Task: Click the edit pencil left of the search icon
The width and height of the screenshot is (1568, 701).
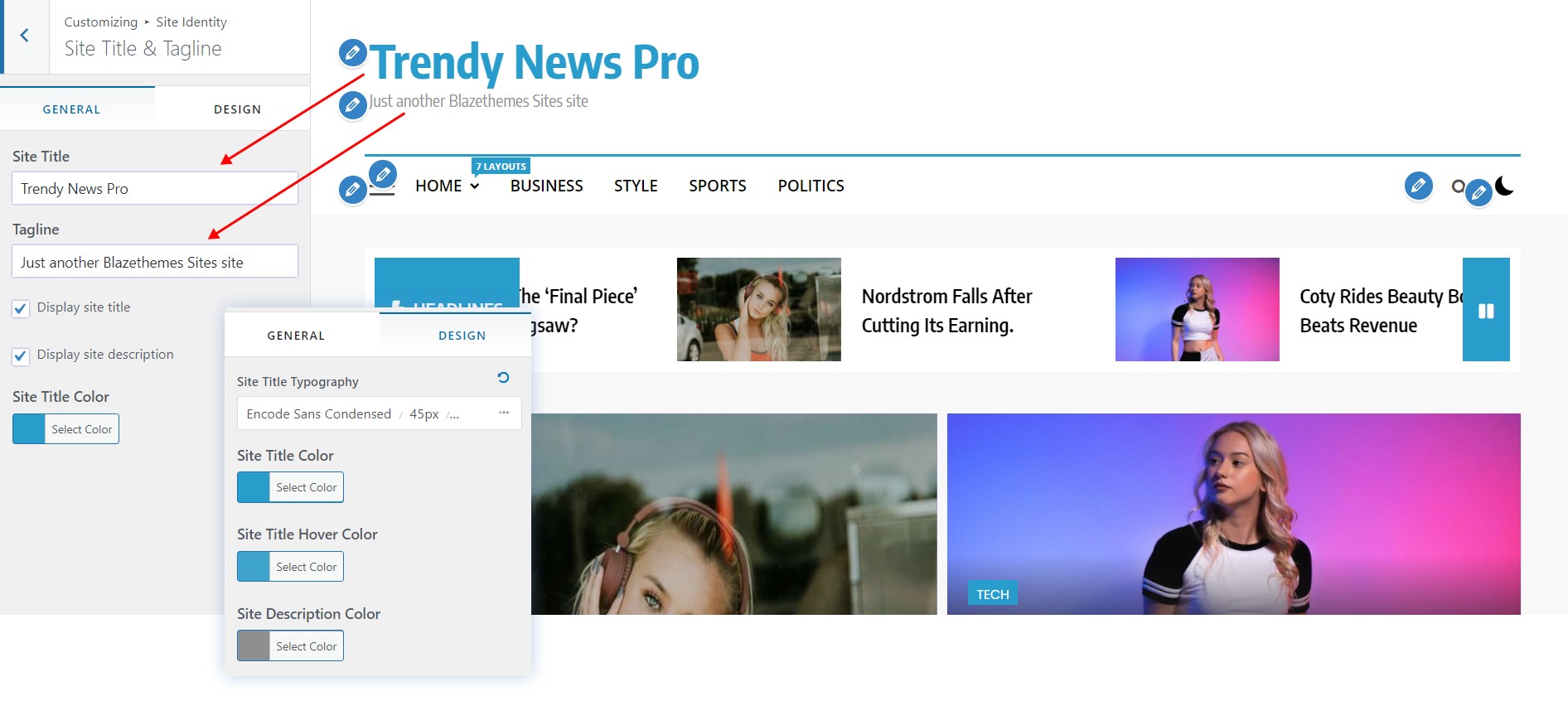Action: (x=1418, y=185)
